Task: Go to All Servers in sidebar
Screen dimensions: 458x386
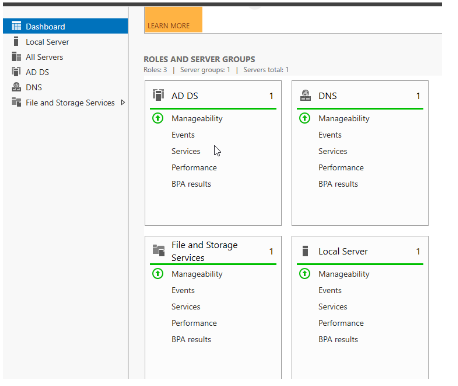Action: click(x=65, y=57)
